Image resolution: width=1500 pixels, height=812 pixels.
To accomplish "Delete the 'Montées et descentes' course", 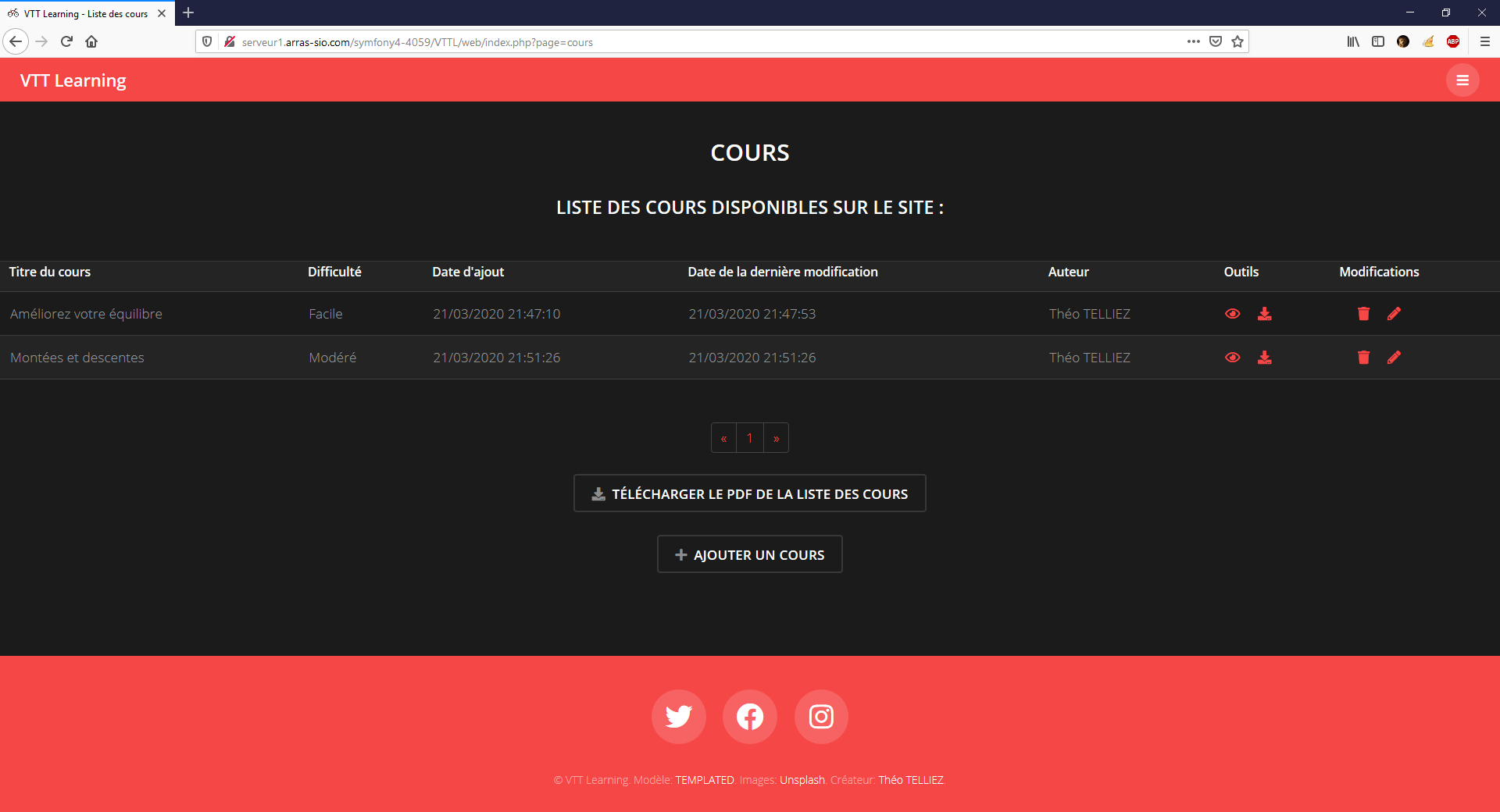I will [x=1363, y=358].
